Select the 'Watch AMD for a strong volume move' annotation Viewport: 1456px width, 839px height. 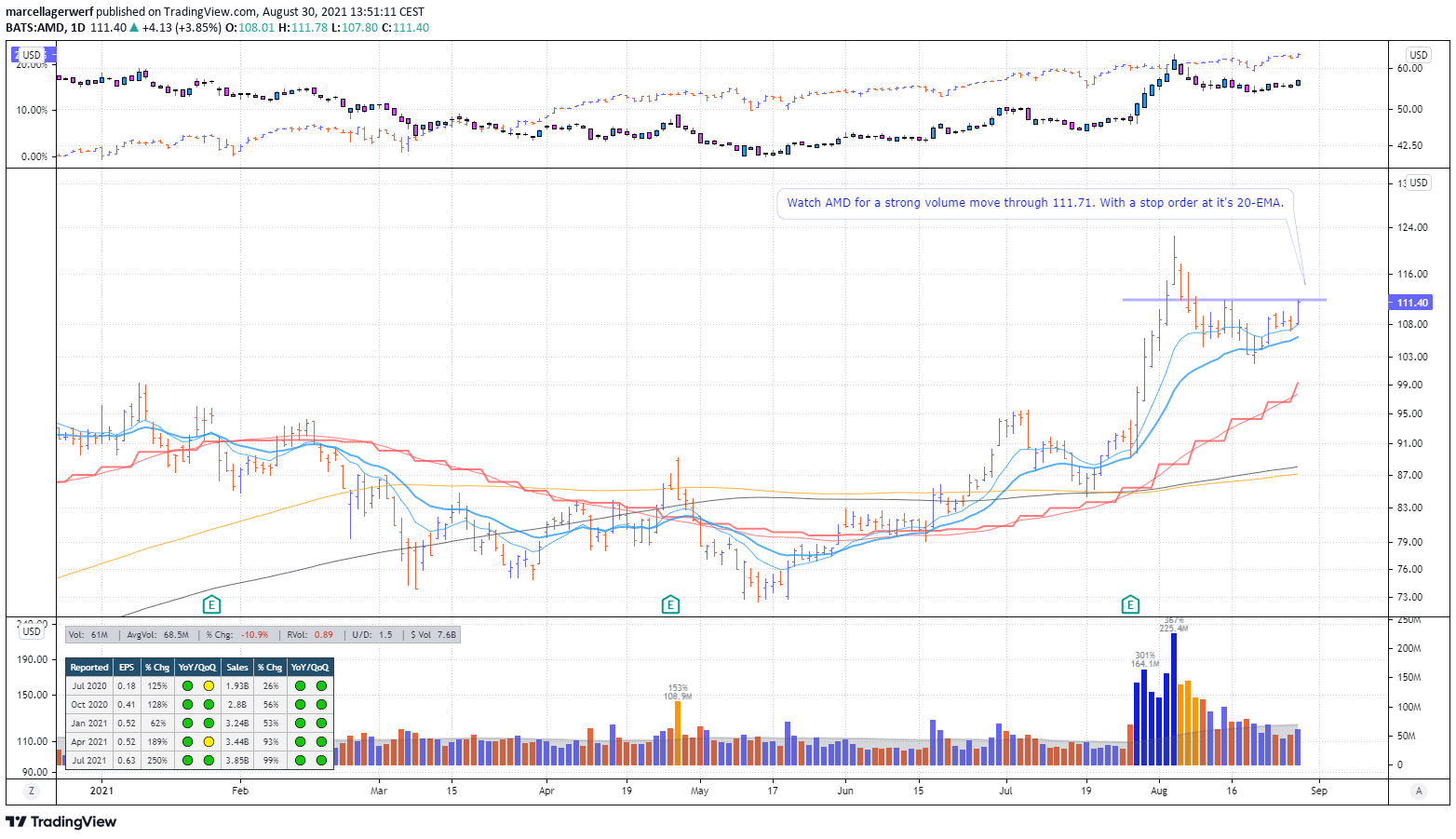coord(1035,202)
